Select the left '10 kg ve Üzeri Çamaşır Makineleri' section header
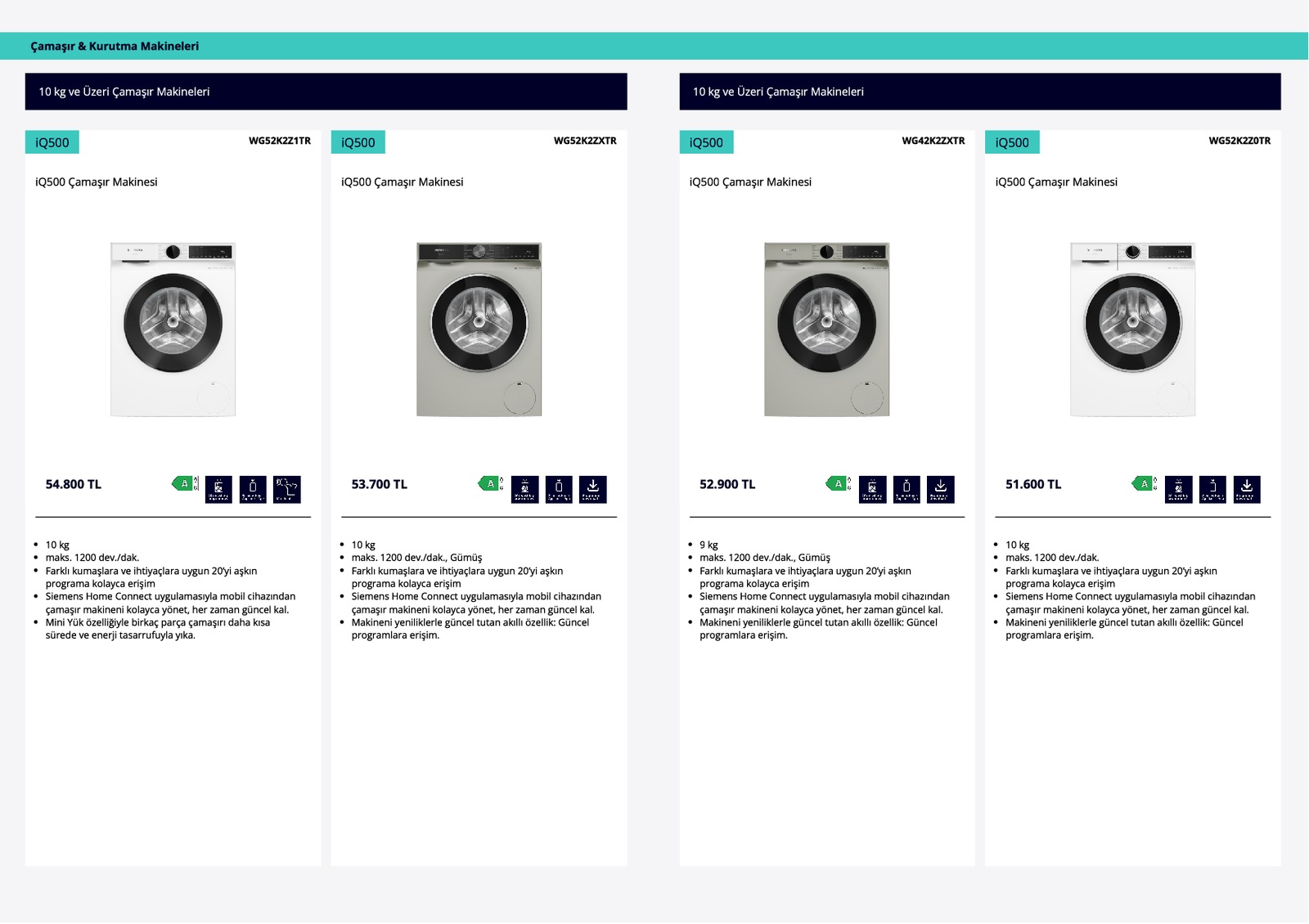The height and width of the screenshot is (924, 1309). point(326,92)
